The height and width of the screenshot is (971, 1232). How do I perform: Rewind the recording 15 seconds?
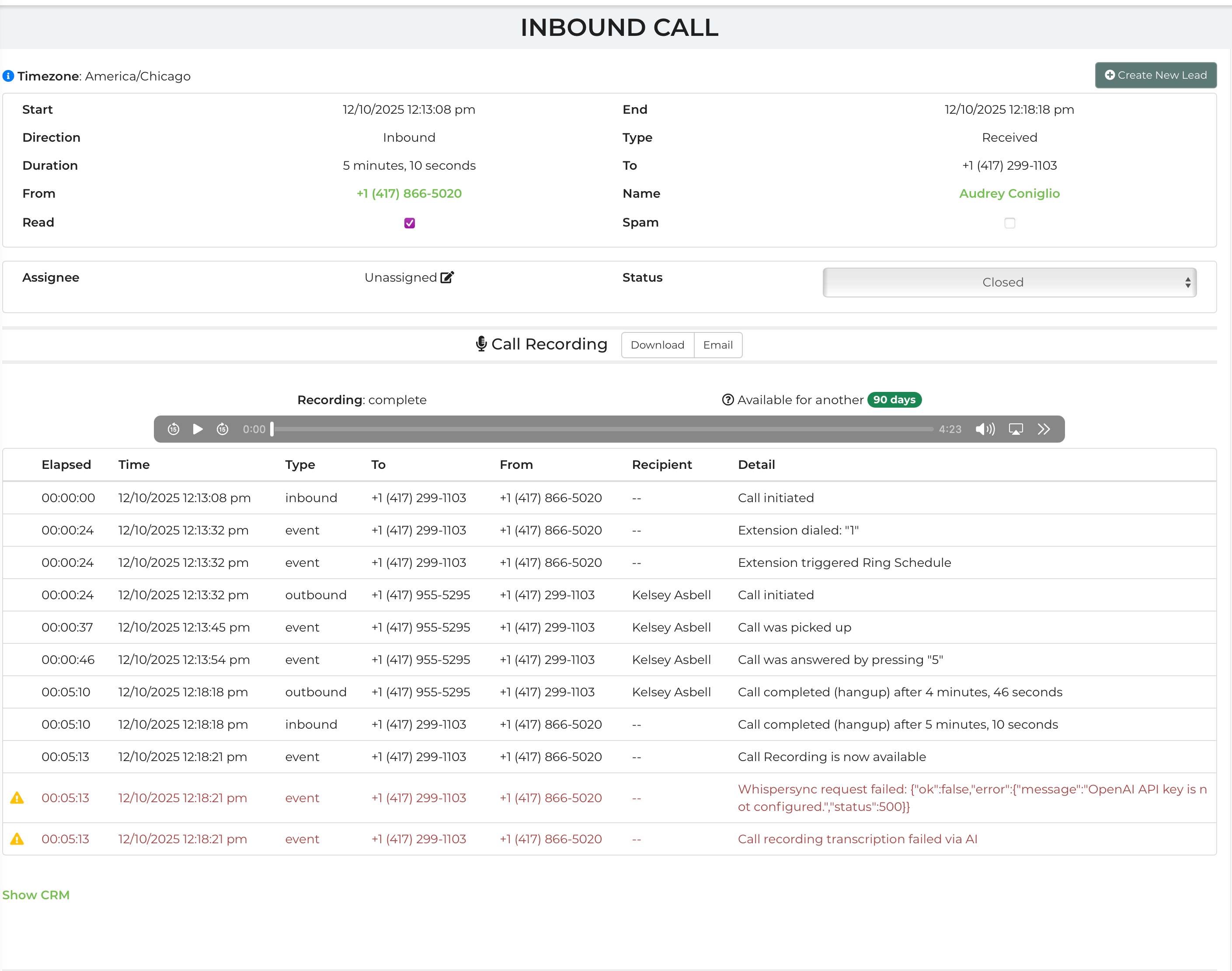click(x=173, y=429)
